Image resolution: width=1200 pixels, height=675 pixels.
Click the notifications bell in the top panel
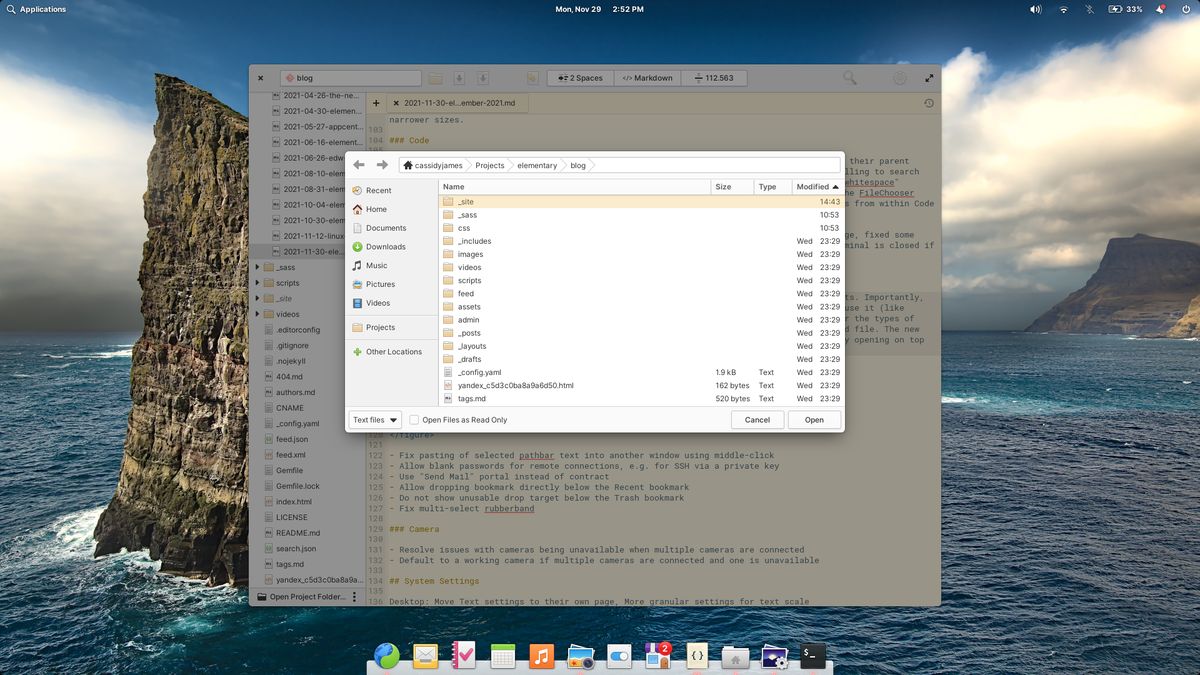(x=1159, y=9)
